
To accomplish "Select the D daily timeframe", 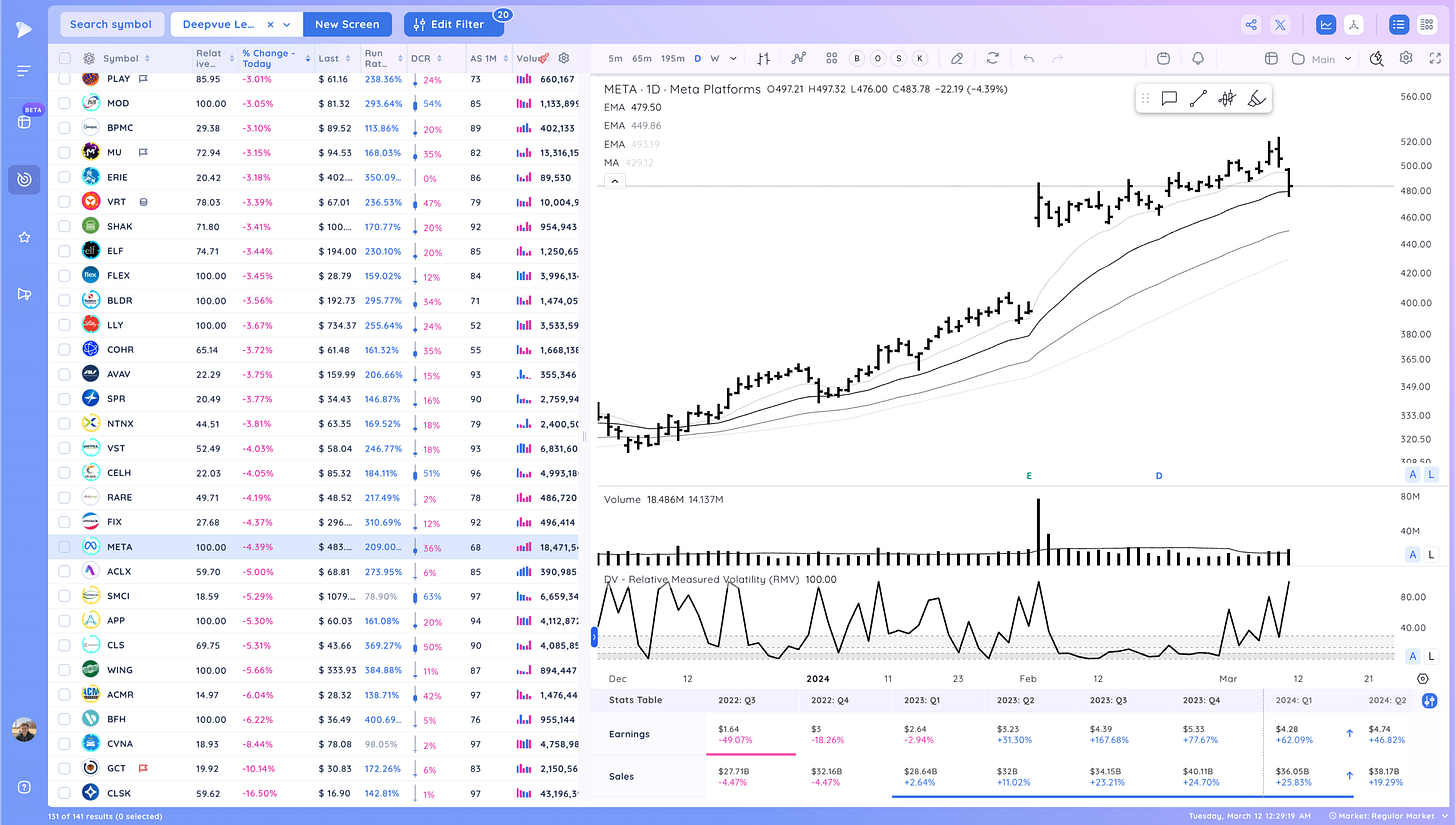I will click(698, 59).
